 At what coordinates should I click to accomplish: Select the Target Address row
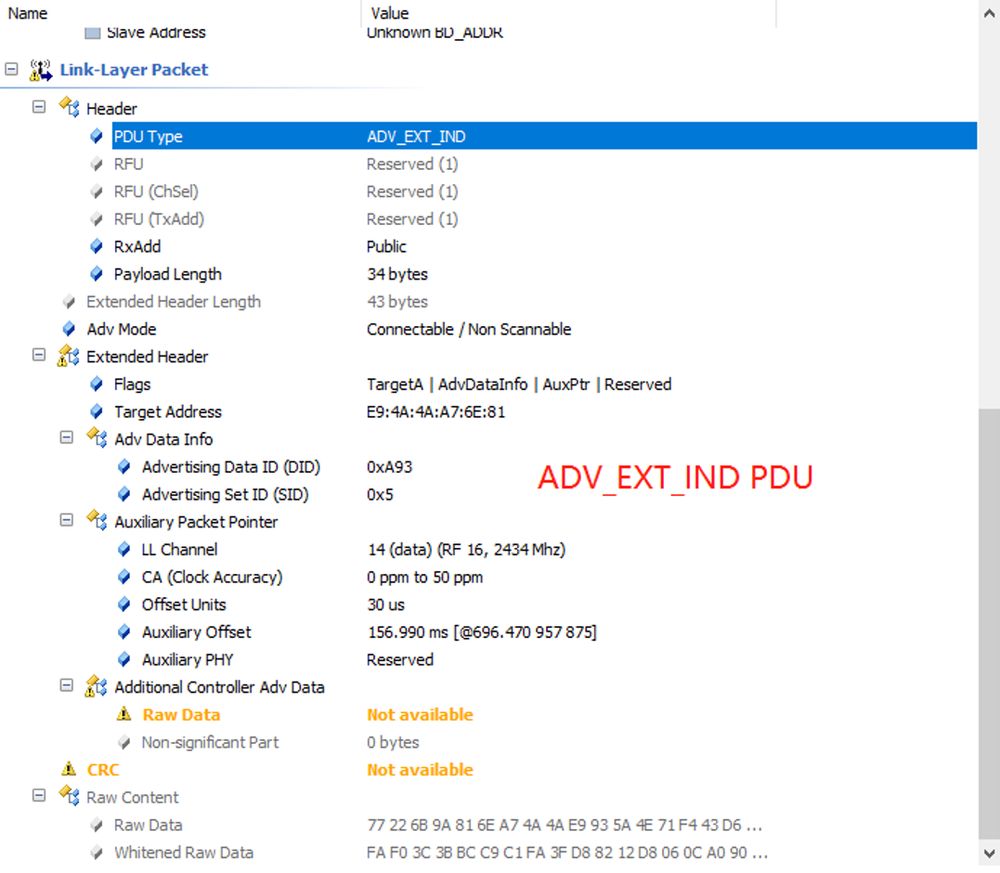[x=168, y=412]
